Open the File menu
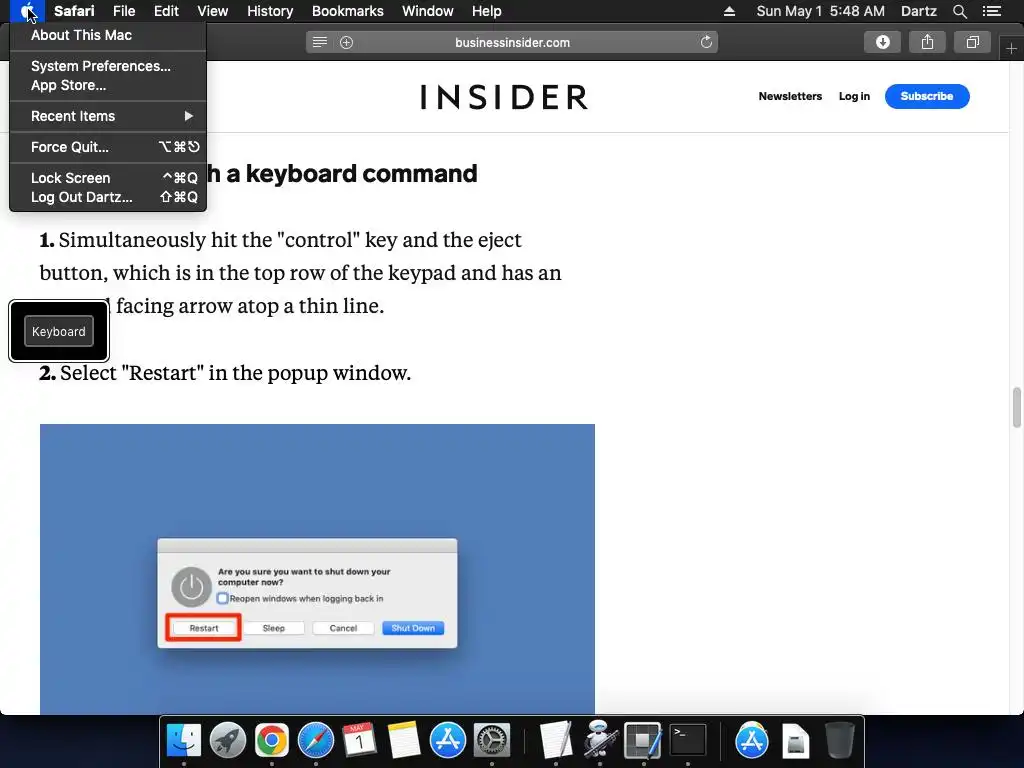 (x=123, y=11)
